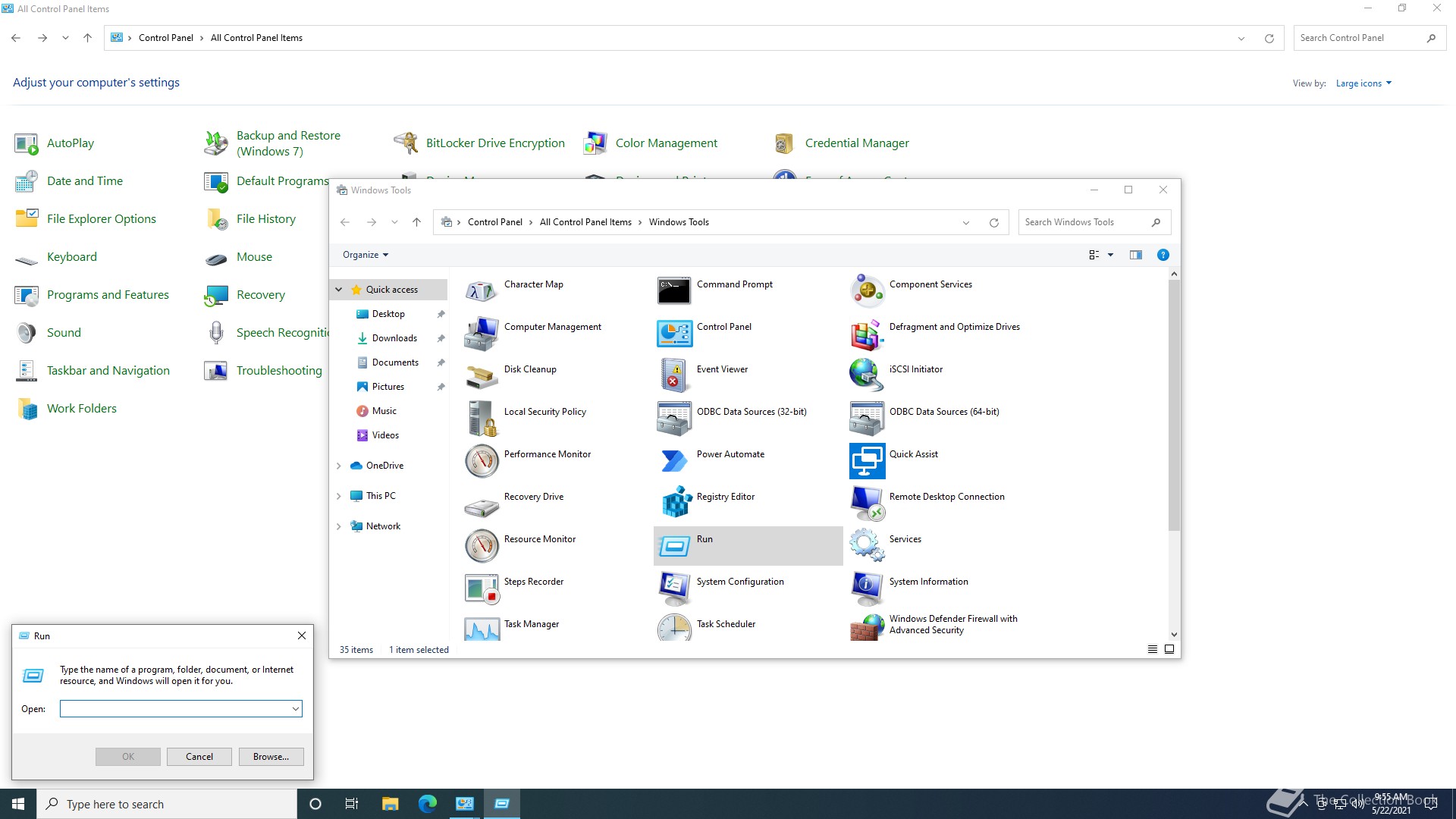Open ODBC Data Sources (64-bit) icon
The height and width of the screenshot is (819, 1456).
pos(867,418)
